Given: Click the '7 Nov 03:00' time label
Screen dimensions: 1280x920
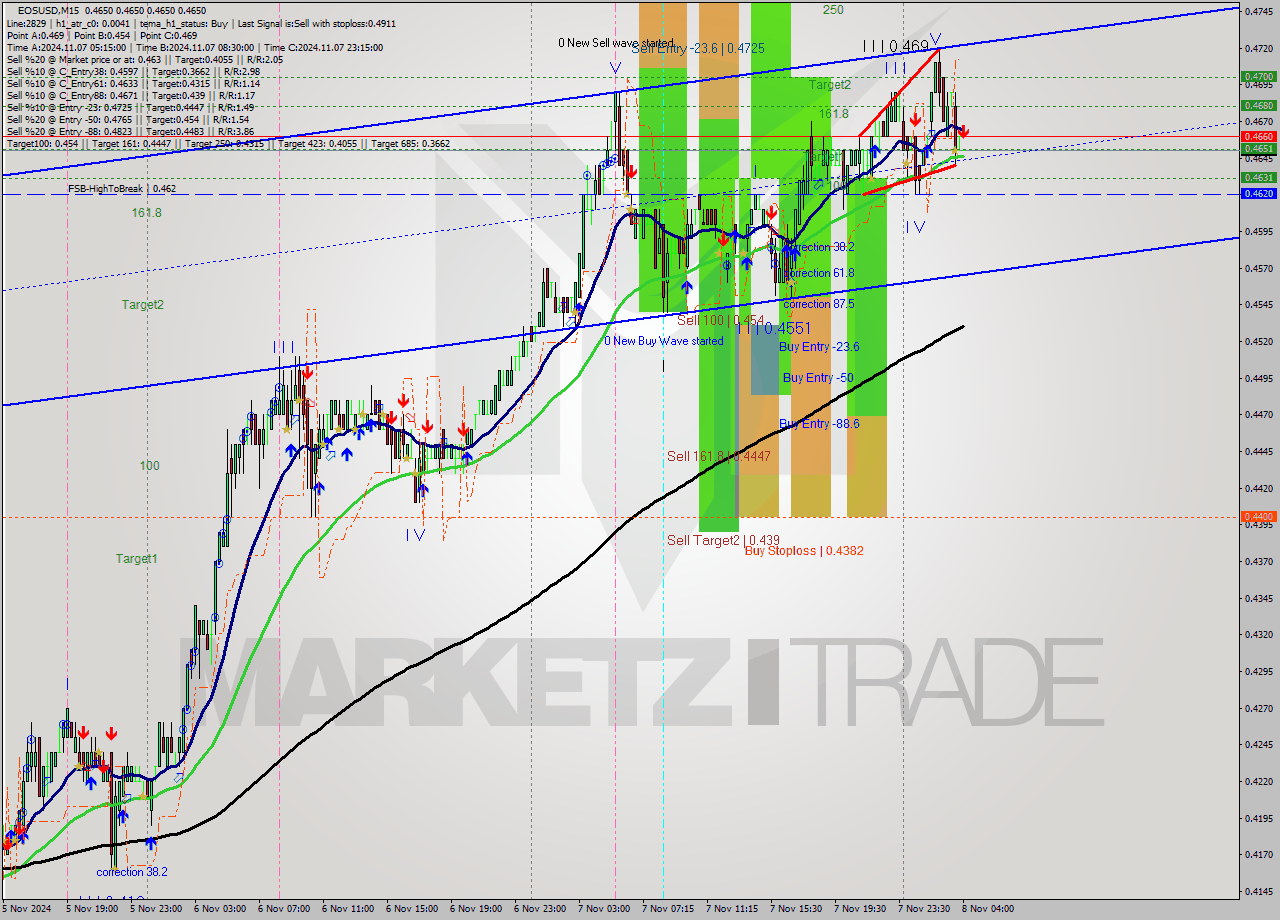Looking at the screenshot, I should click(x=605, y=909).
